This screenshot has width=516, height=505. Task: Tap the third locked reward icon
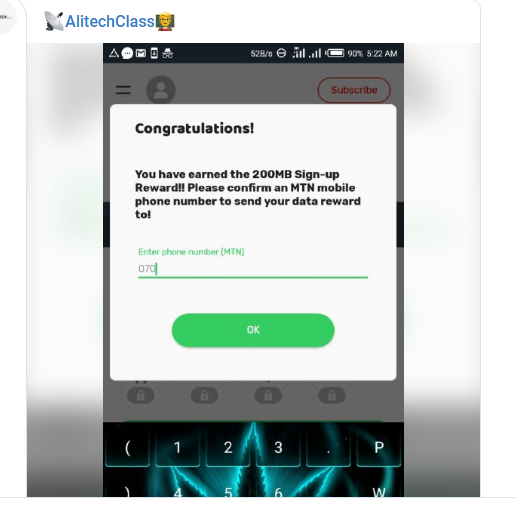(268, 395)
